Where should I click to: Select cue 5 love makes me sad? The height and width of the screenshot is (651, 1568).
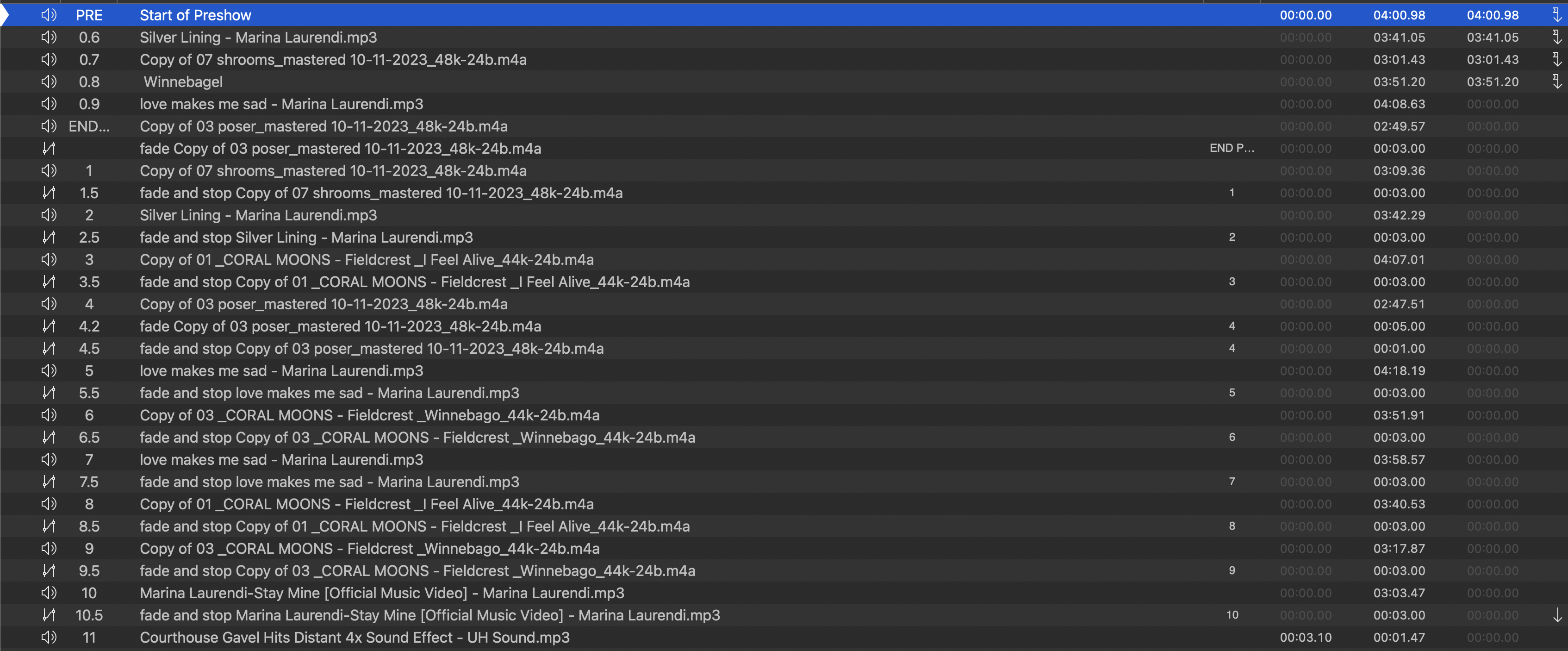(x=281, y=371)
